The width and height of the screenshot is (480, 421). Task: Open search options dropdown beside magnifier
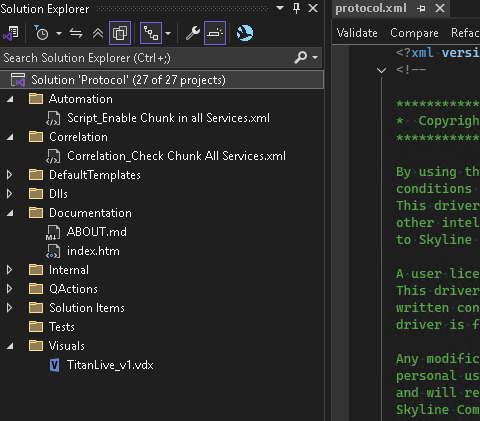click(315, 58)
